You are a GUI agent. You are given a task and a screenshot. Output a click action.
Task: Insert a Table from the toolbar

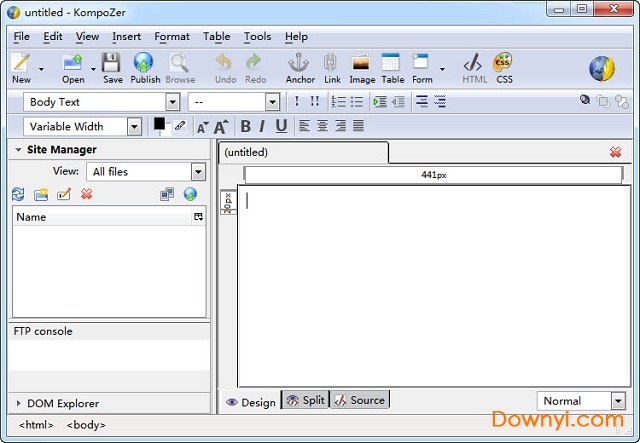coord(392,67)
